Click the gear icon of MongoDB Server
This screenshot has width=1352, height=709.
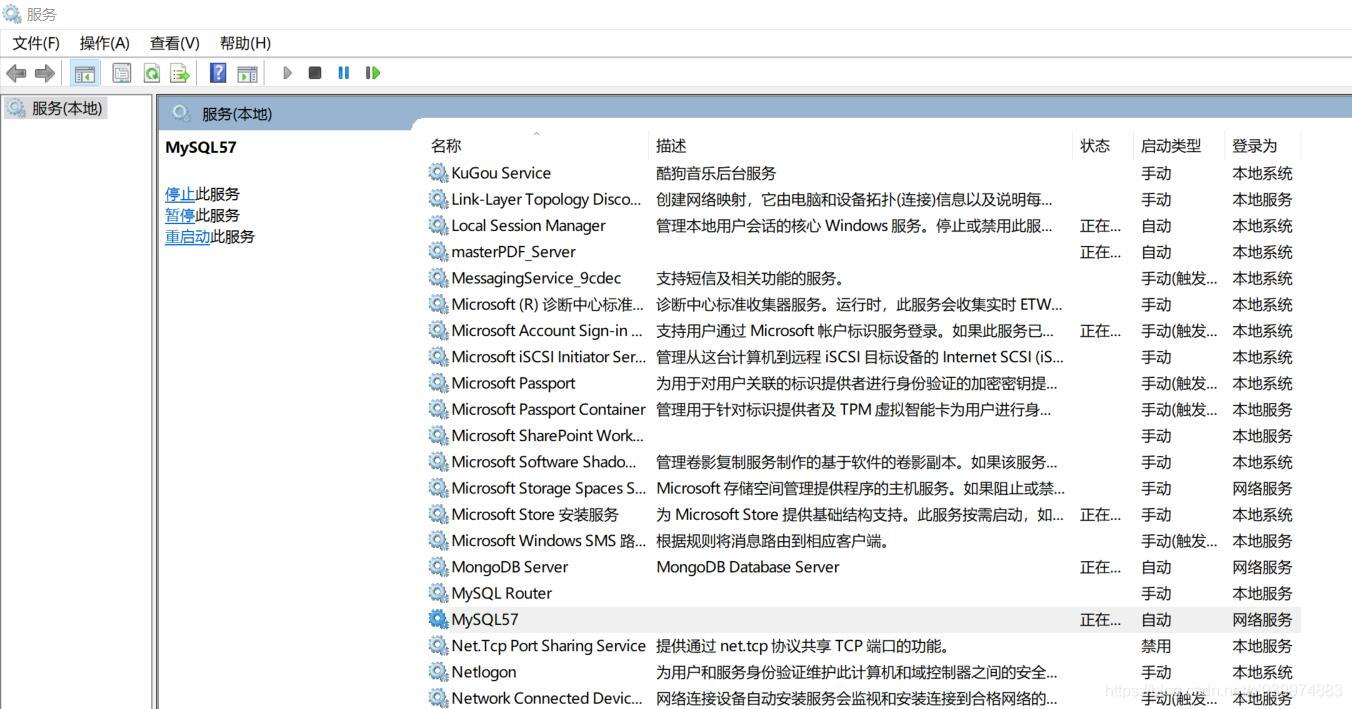coord(438,567)
